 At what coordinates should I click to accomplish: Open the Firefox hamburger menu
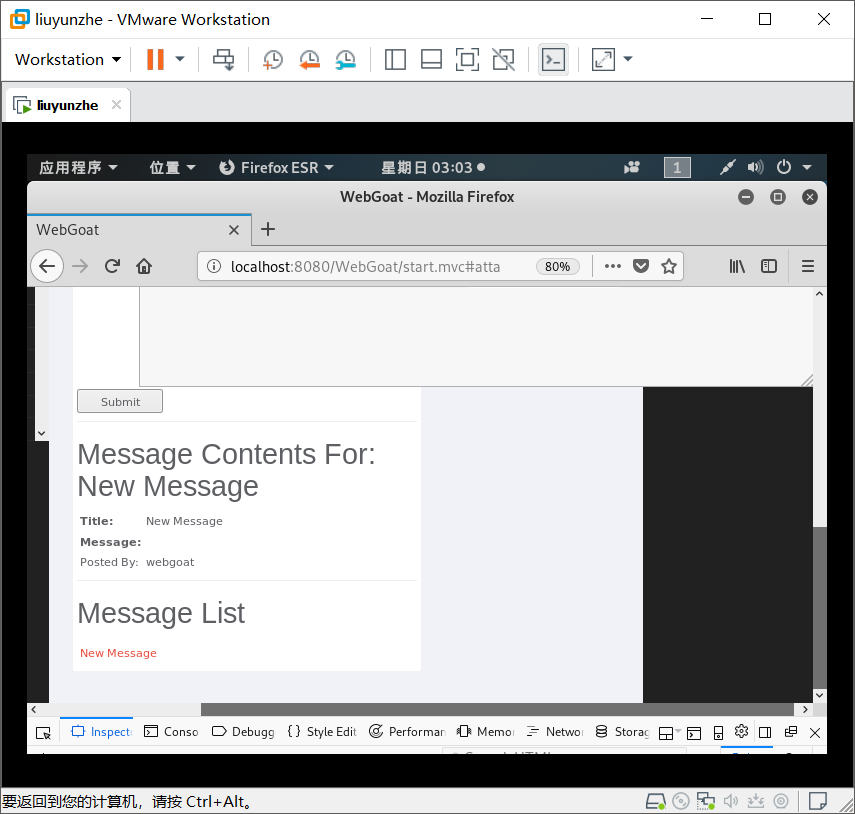click(x=808, y=266)
